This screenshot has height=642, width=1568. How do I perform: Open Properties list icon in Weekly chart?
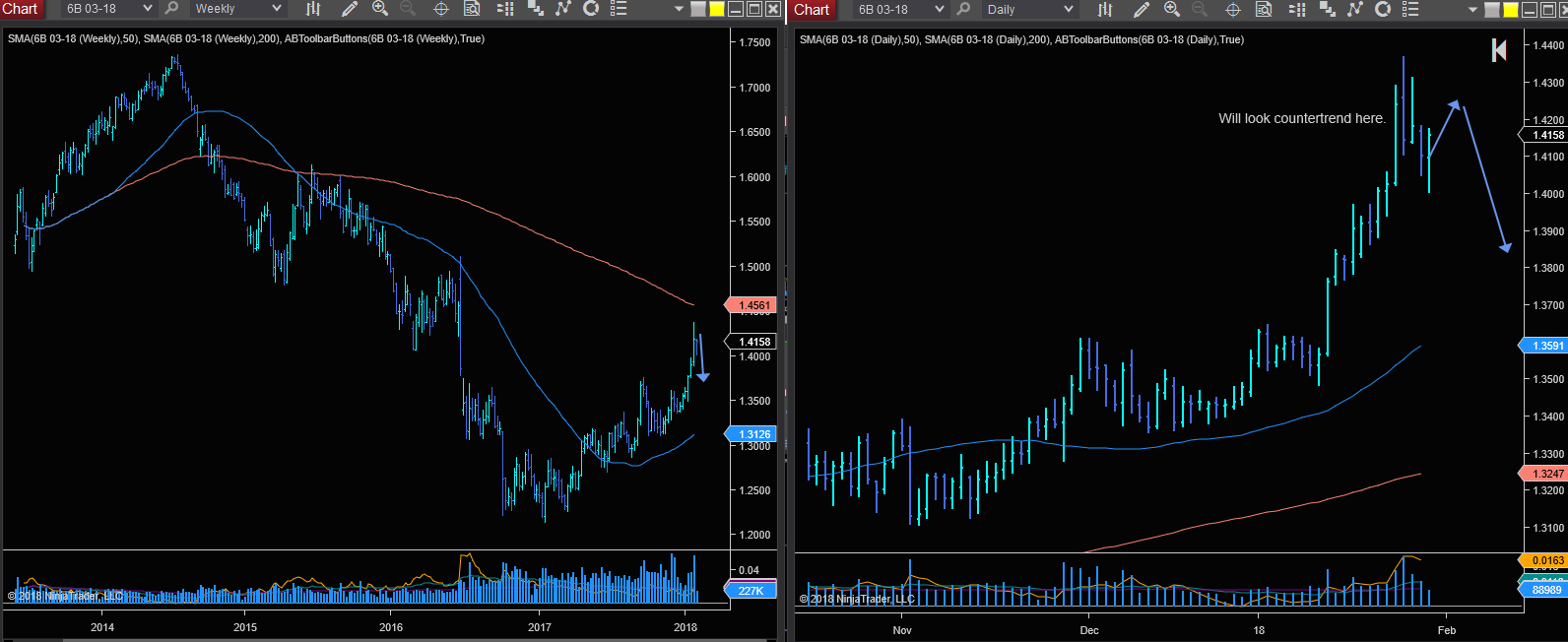(x=619, y=9)
